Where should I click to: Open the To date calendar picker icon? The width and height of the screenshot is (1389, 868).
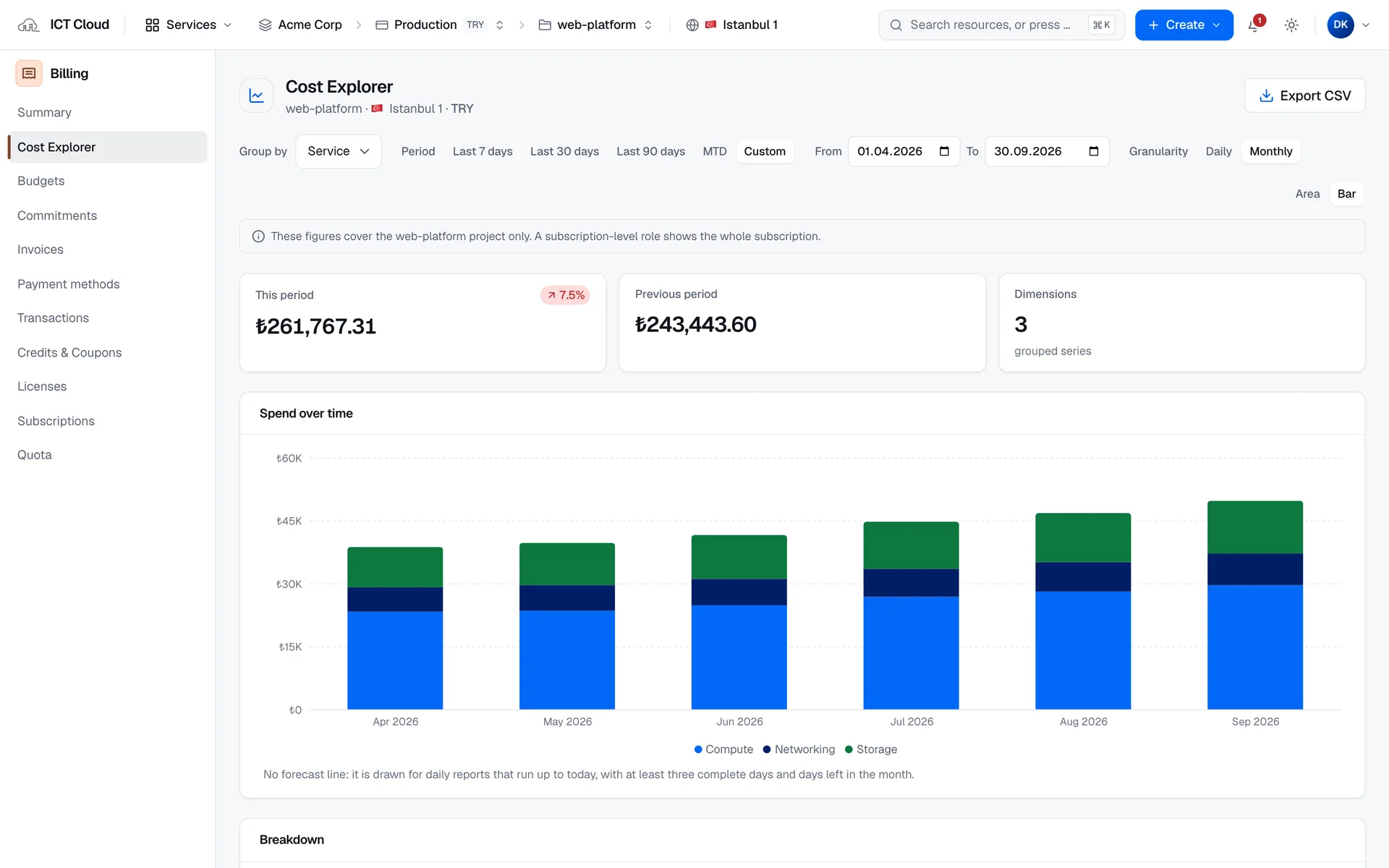pyautogui.click(x=1094, y=151)
